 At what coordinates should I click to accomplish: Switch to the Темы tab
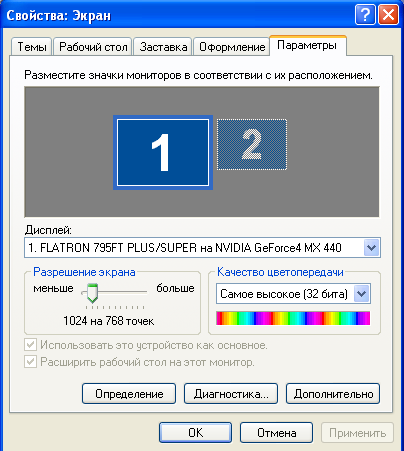pyautogui.click(x=32, y=47)
